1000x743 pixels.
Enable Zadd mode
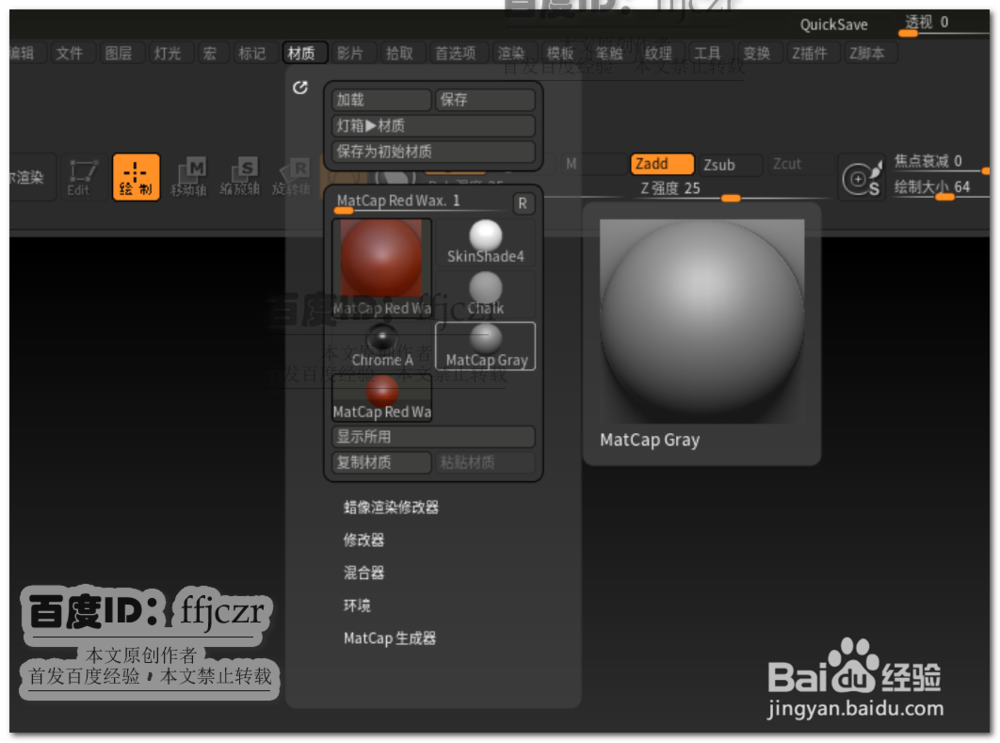point(662,164)
